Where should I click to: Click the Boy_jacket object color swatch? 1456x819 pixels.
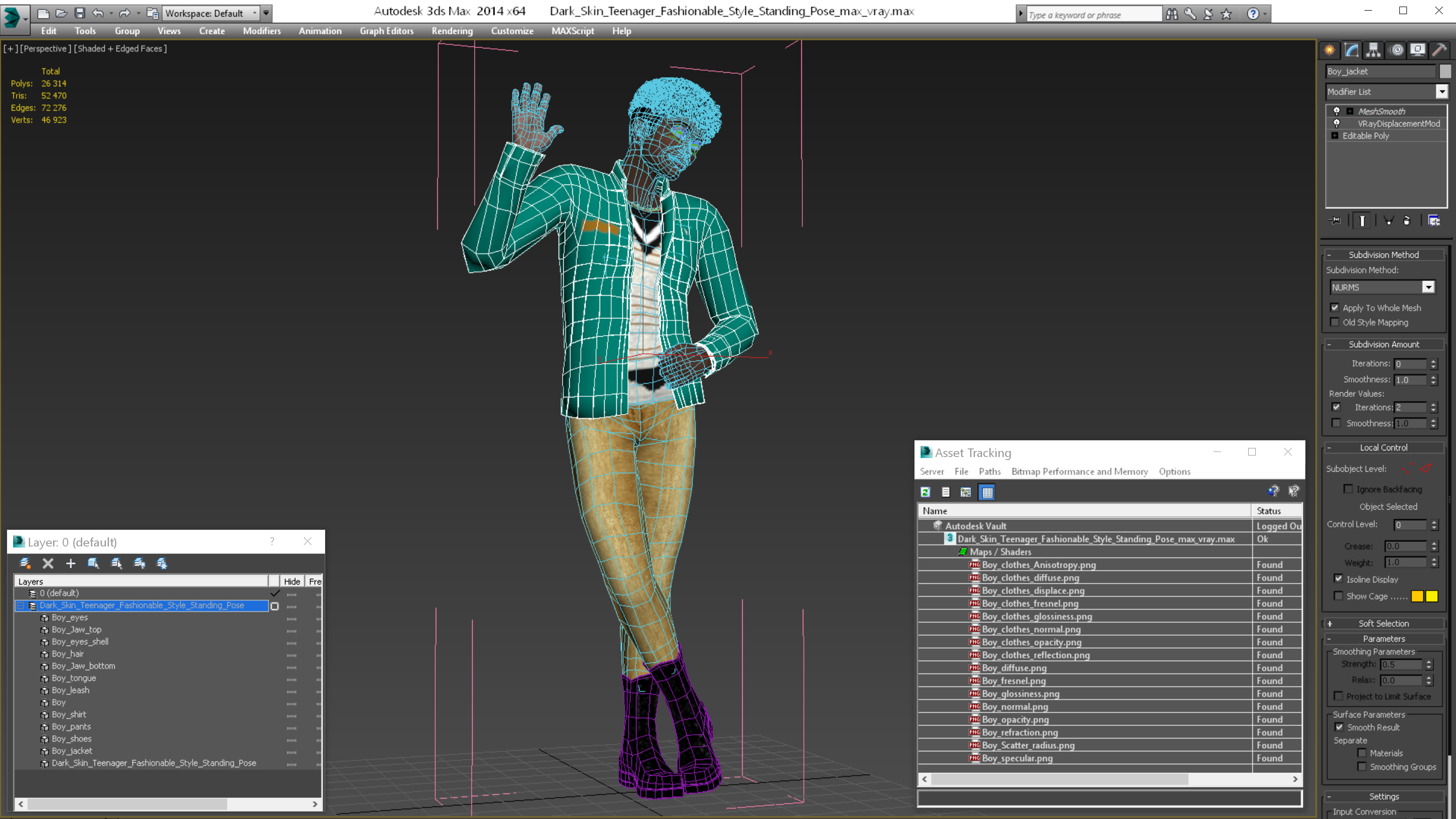coord(1445,71)
